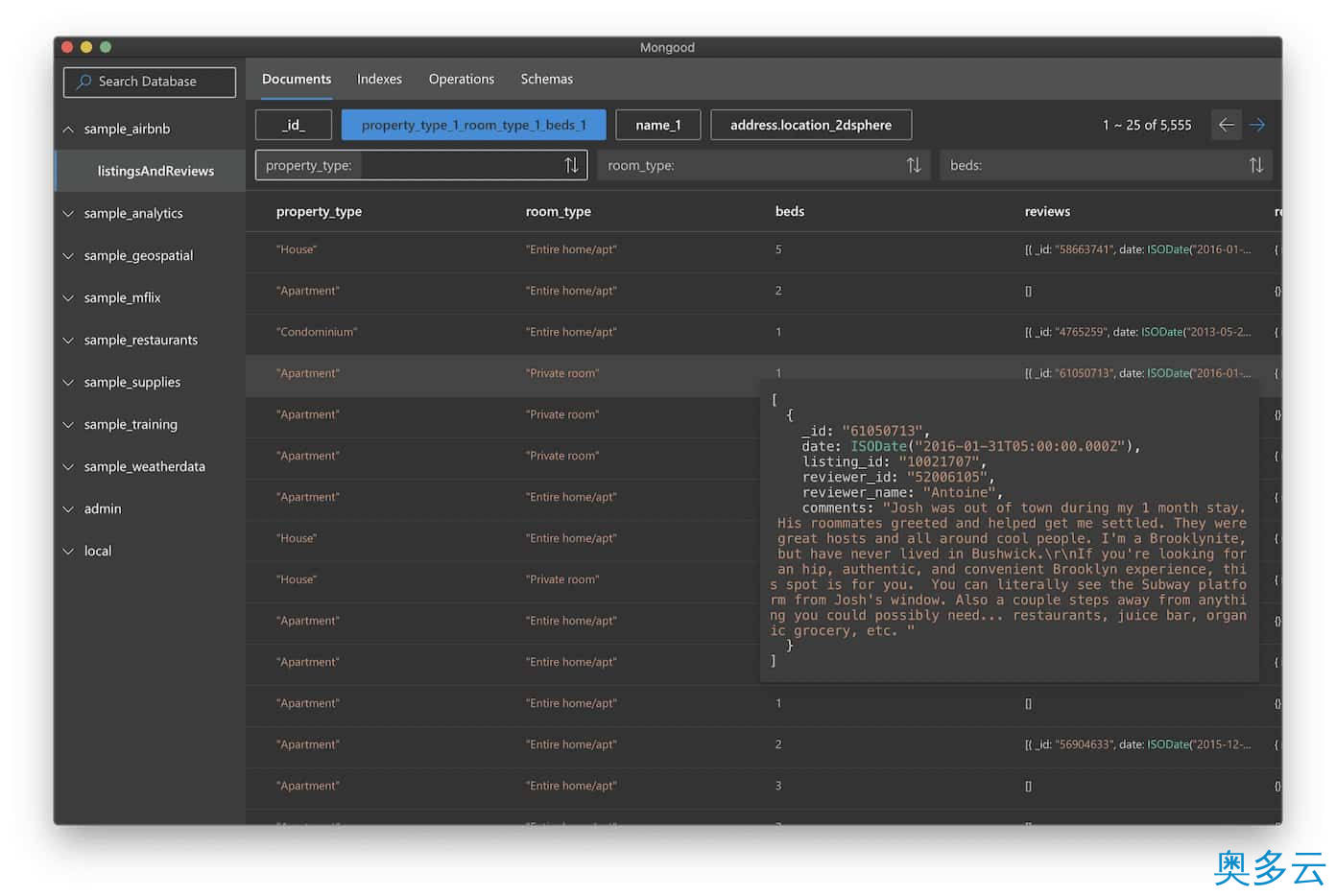Select the listingsAndReviews collection
Screen dimensions: 1336x896
[x=150, y=171]
